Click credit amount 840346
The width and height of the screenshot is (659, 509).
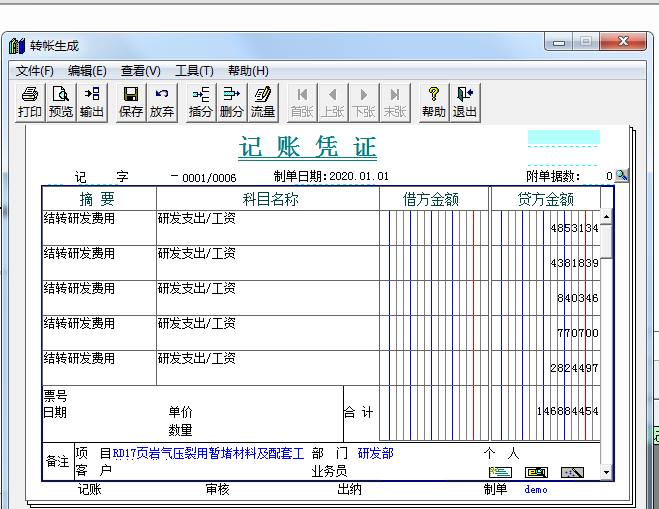point(577,298)
